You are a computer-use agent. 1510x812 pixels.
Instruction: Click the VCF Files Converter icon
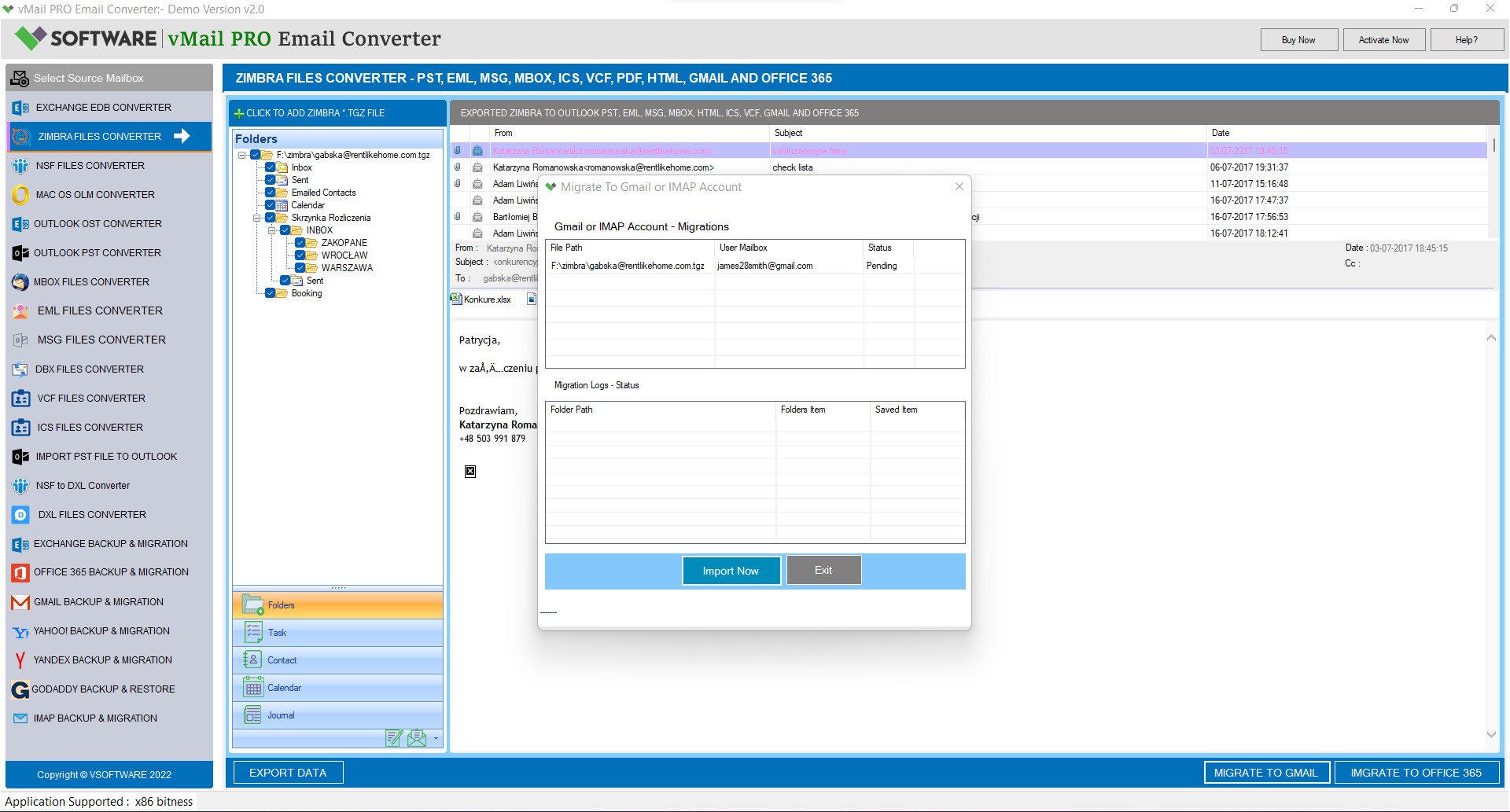[20, 399]
